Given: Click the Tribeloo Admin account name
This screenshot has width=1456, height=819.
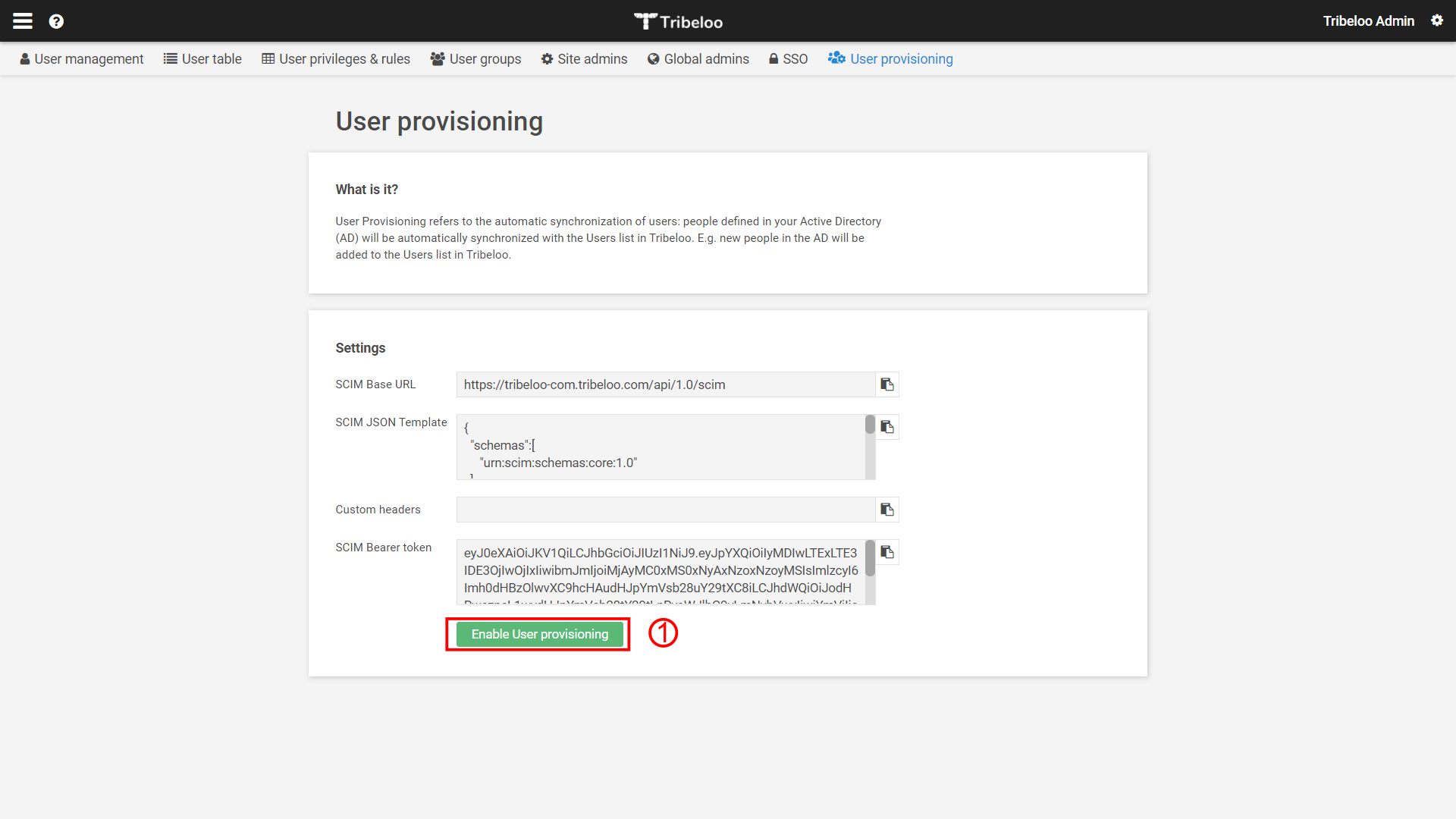Looking at the screenshot, I should 1369,21.
